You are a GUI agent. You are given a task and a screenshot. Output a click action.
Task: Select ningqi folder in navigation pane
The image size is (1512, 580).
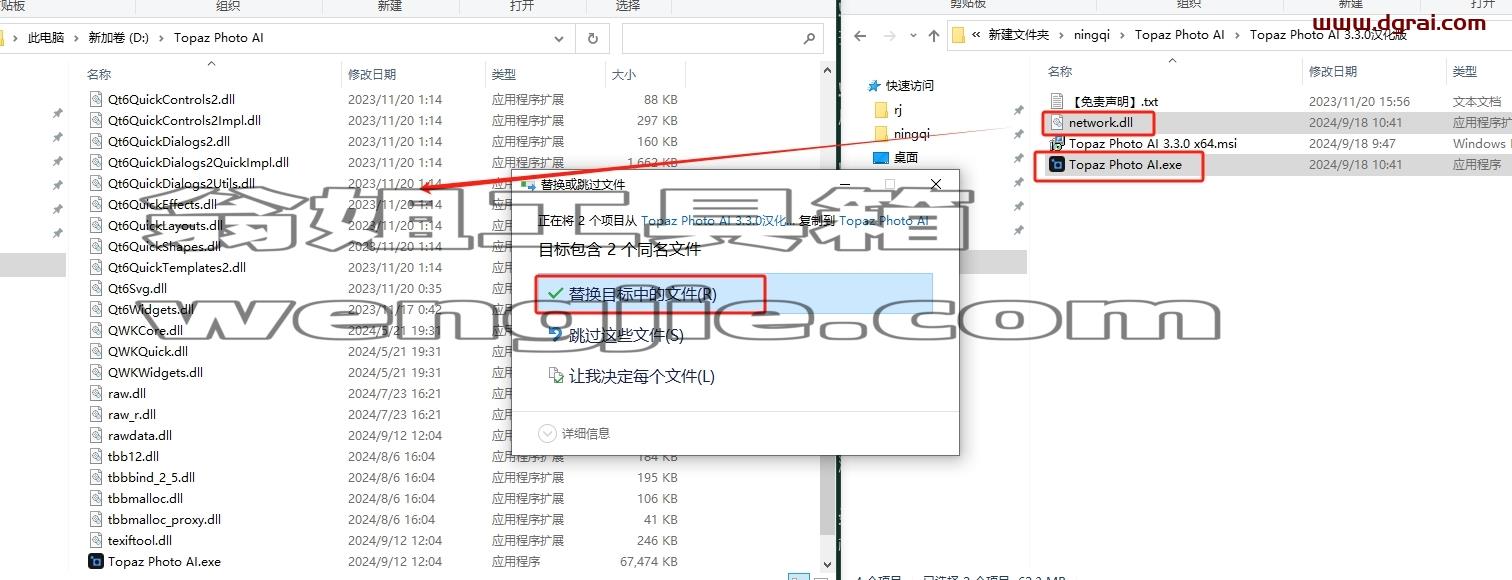911,134
